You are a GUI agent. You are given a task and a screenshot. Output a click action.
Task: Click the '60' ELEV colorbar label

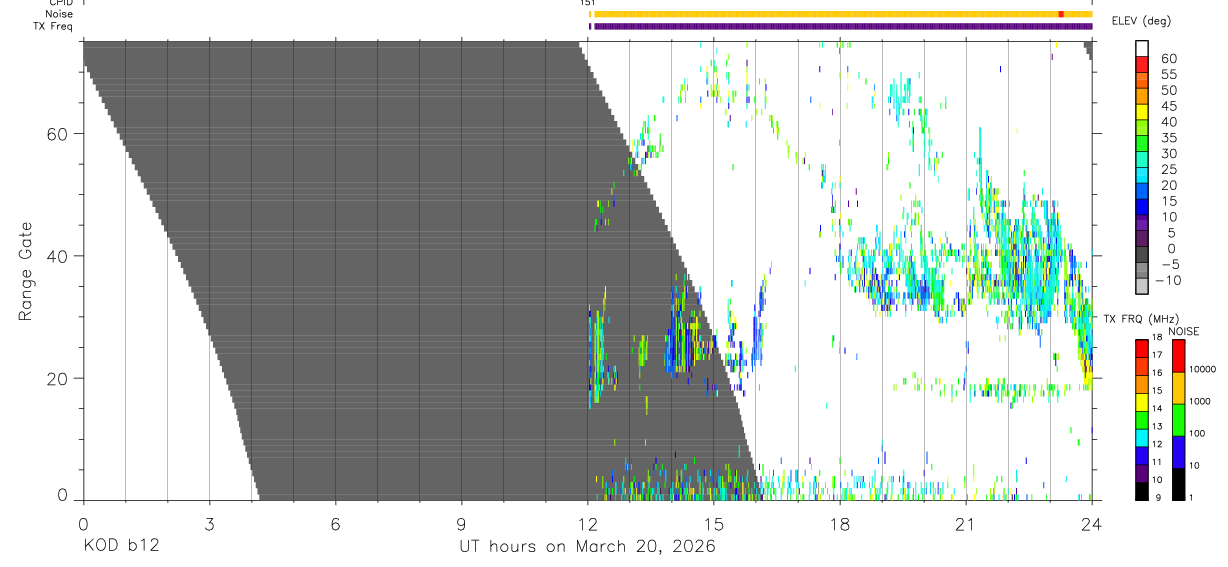point(1168,59)
